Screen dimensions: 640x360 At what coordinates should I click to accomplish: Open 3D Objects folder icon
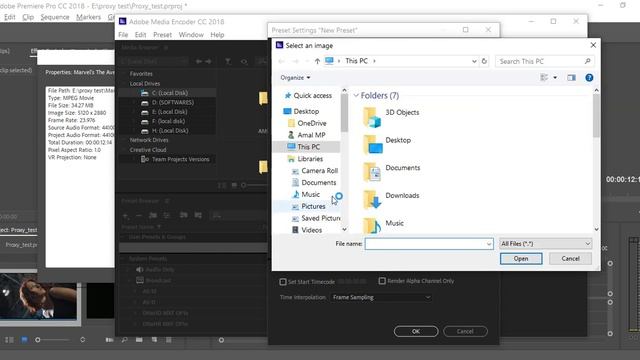point(372,117)
